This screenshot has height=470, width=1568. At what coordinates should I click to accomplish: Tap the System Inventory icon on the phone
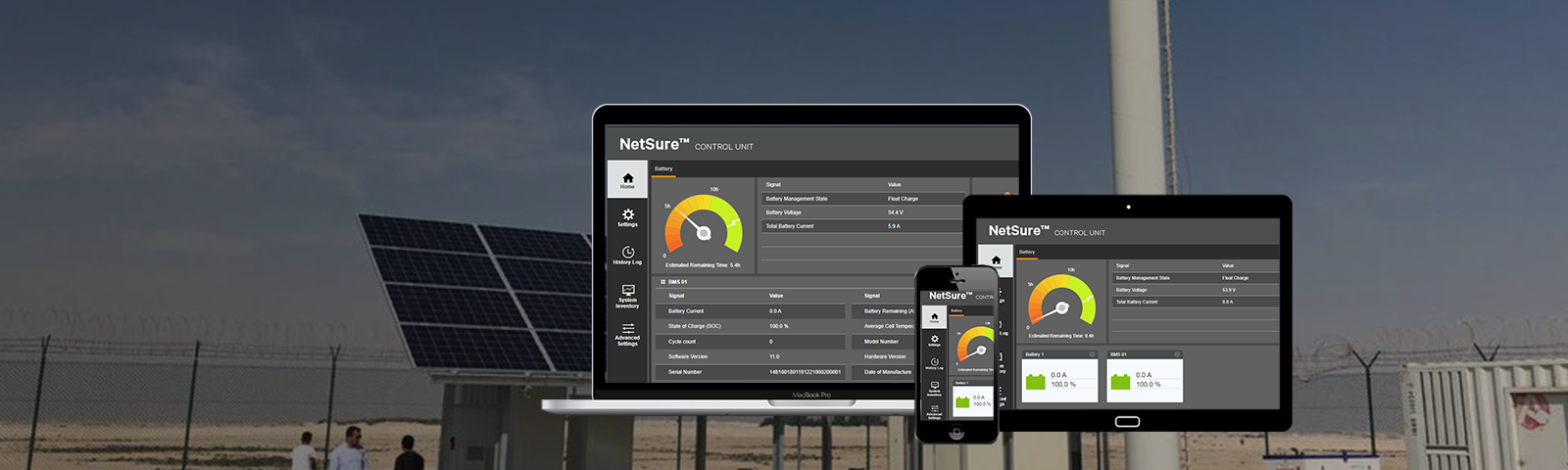coord(934,387)
